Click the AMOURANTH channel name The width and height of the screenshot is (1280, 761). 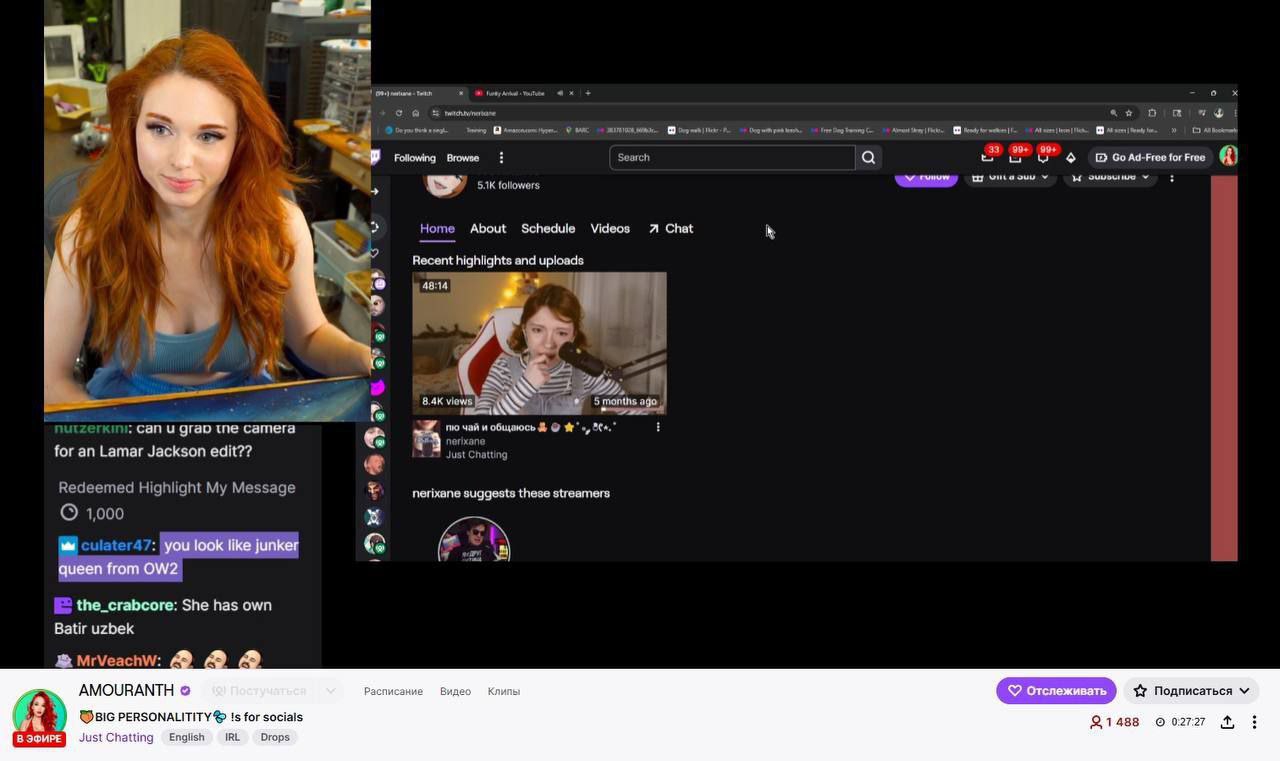[126, 691]
